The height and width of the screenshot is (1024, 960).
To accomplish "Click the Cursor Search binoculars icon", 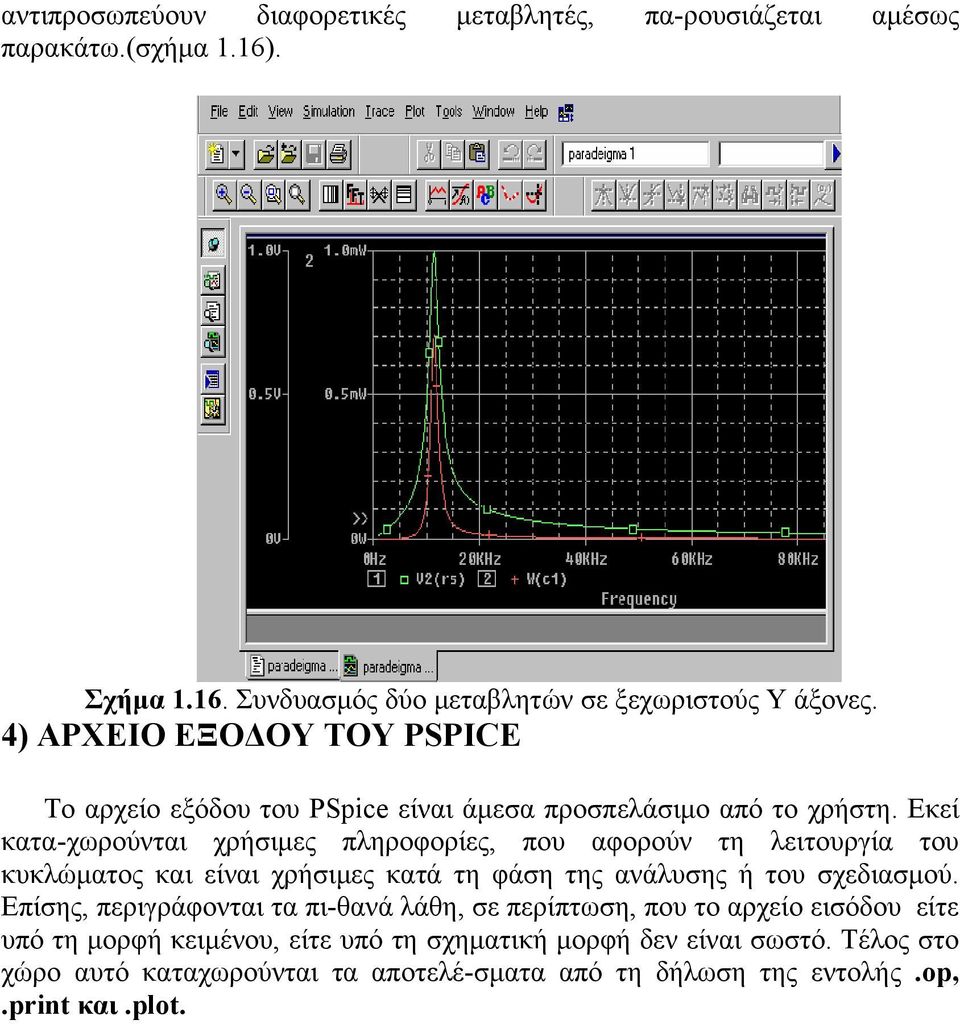I will [x=750, y=195].
